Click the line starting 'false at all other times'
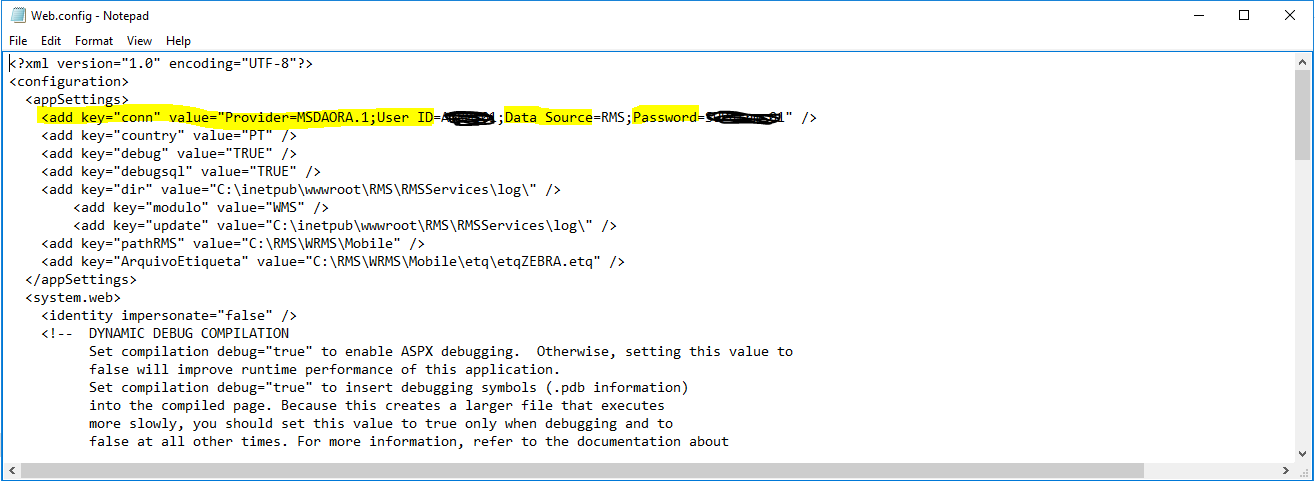 click(x=409, y=442)
